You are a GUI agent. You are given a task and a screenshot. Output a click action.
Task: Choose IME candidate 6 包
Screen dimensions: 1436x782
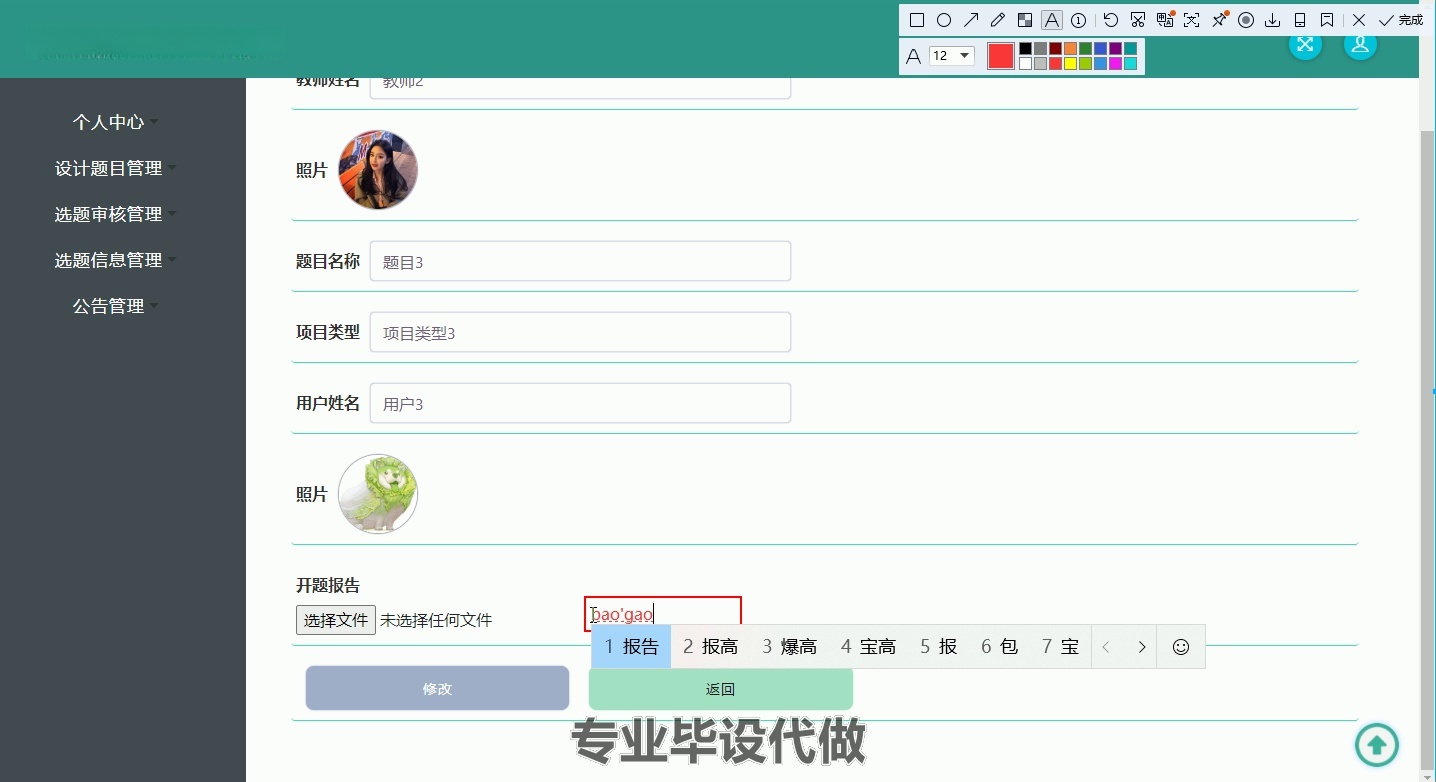coord(999,647)
